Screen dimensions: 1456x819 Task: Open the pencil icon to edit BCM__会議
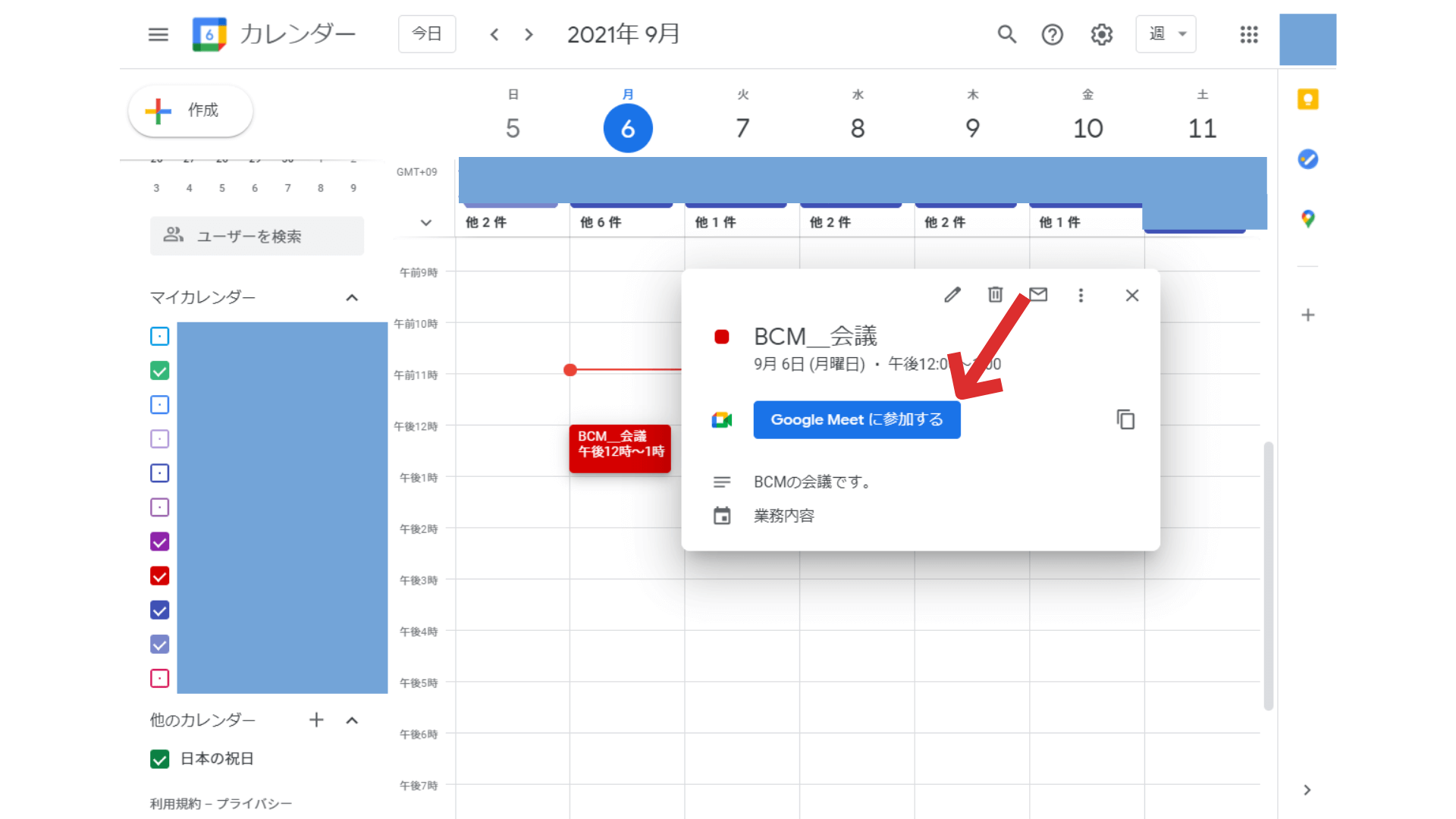952,295
